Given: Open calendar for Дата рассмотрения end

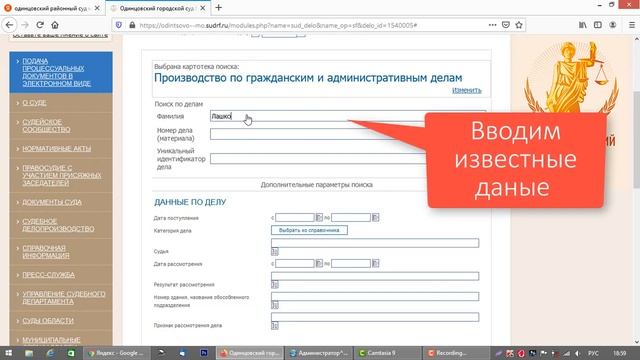Looking at the screenshot, I should click(375, 263).
